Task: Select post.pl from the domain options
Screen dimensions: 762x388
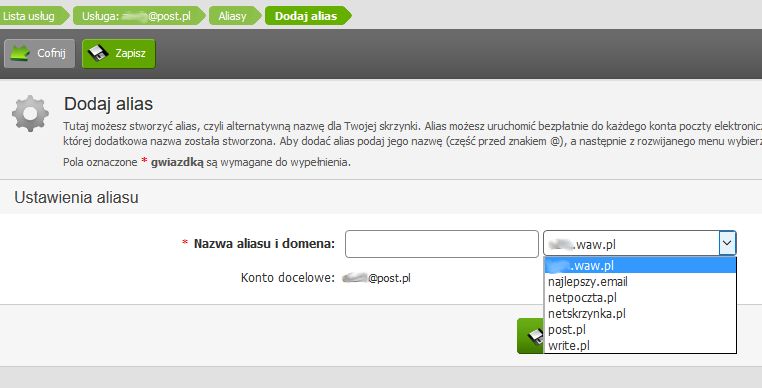Action: 640,330
